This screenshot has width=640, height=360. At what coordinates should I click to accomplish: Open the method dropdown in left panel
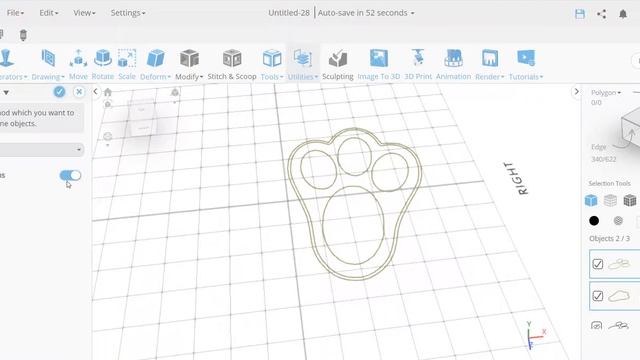41,149
